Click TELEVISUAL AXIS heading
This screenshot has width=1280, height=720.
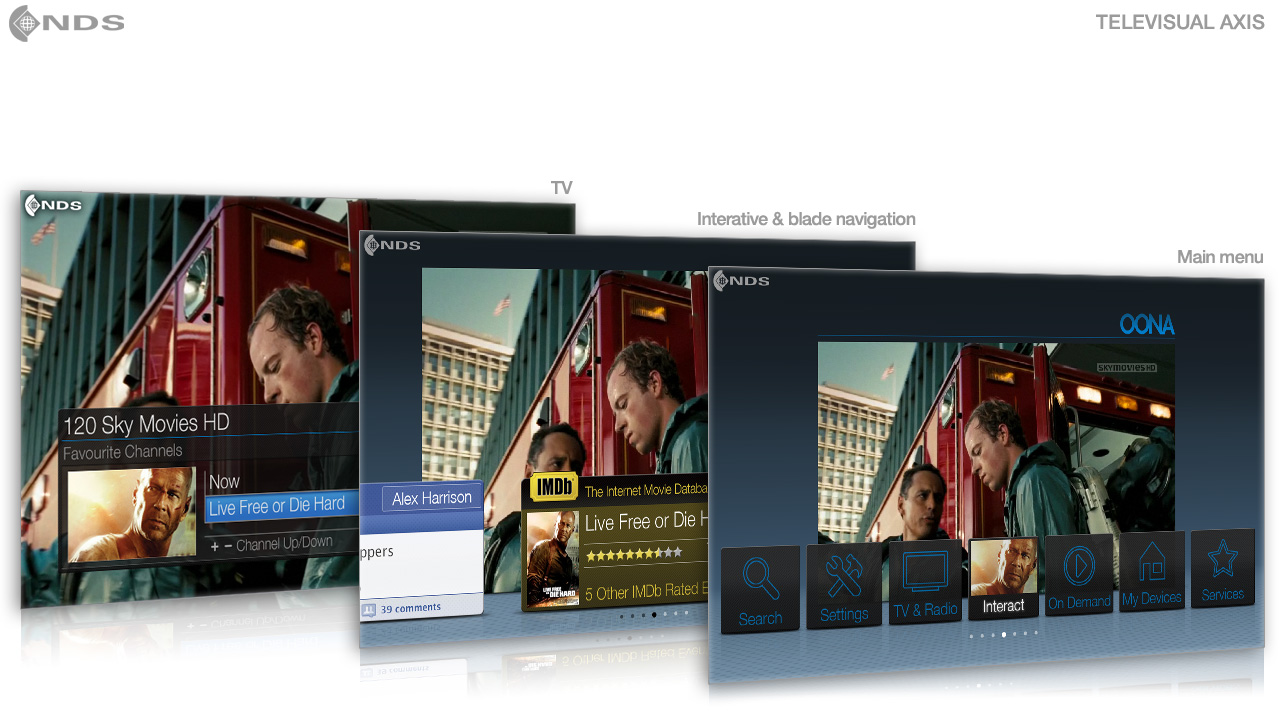(1180, 22)
